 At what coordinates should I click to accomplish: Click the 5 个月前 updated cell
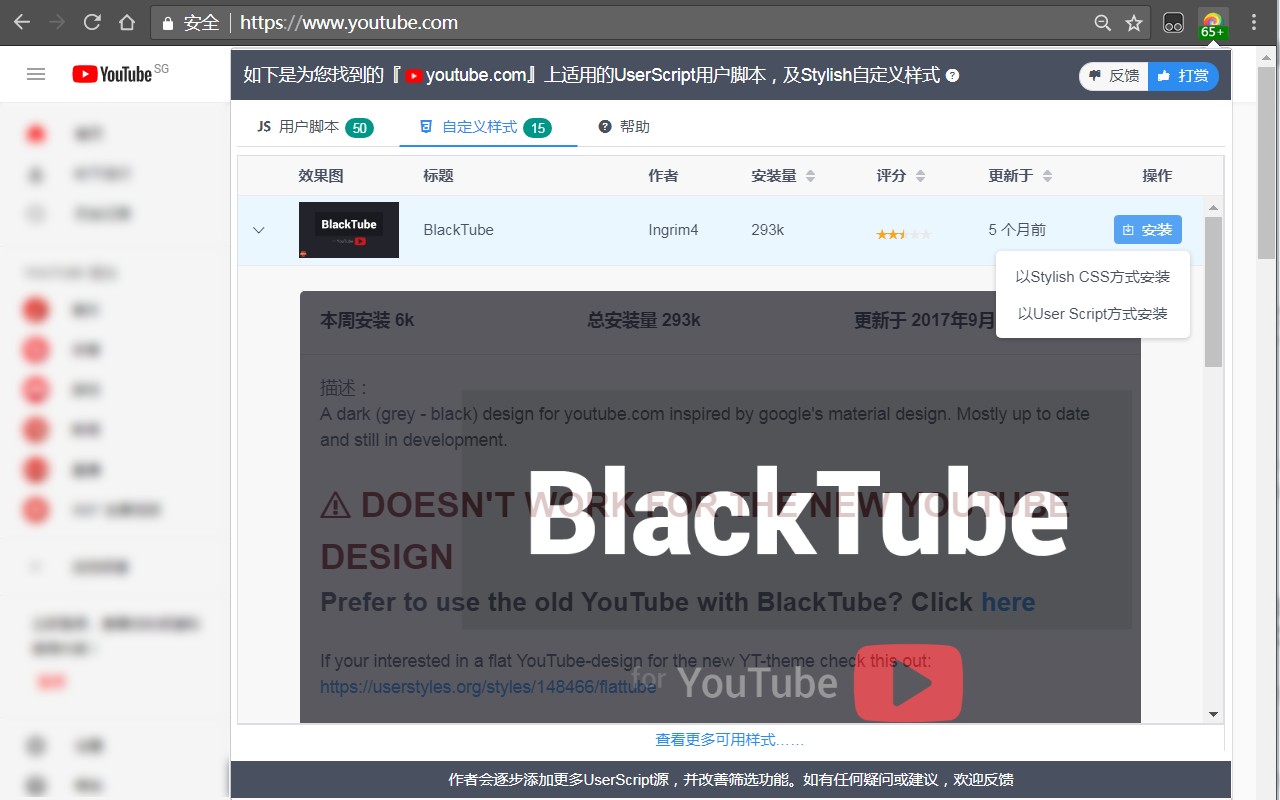[1017, 230]
